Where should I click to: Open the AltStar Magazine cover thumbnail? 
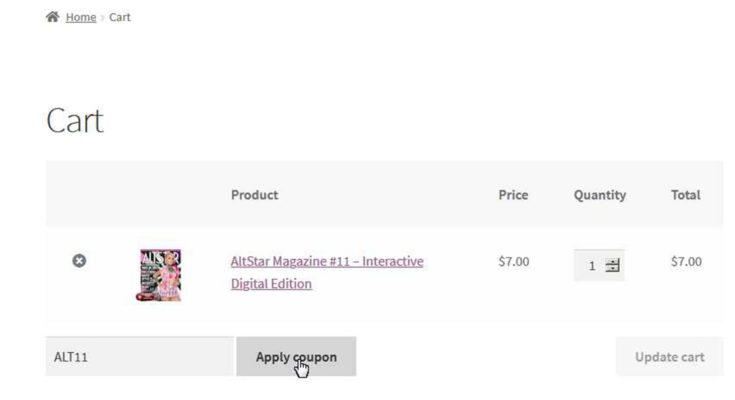[160, 274]
